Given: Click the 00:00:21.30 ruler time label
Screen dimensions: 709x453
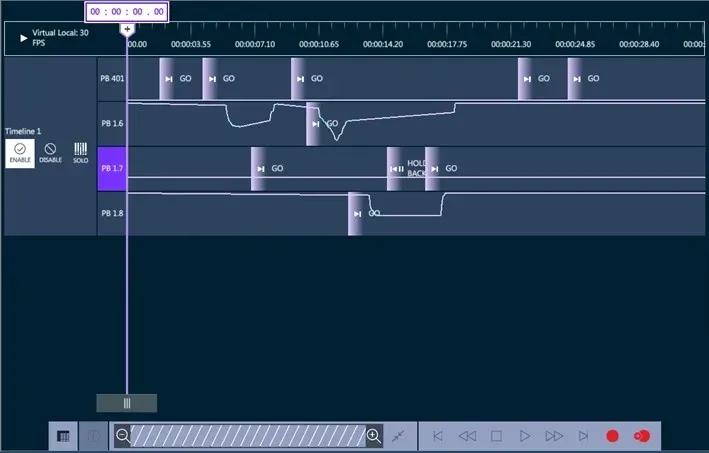Looking at the screenshot, I should [511, 44].
